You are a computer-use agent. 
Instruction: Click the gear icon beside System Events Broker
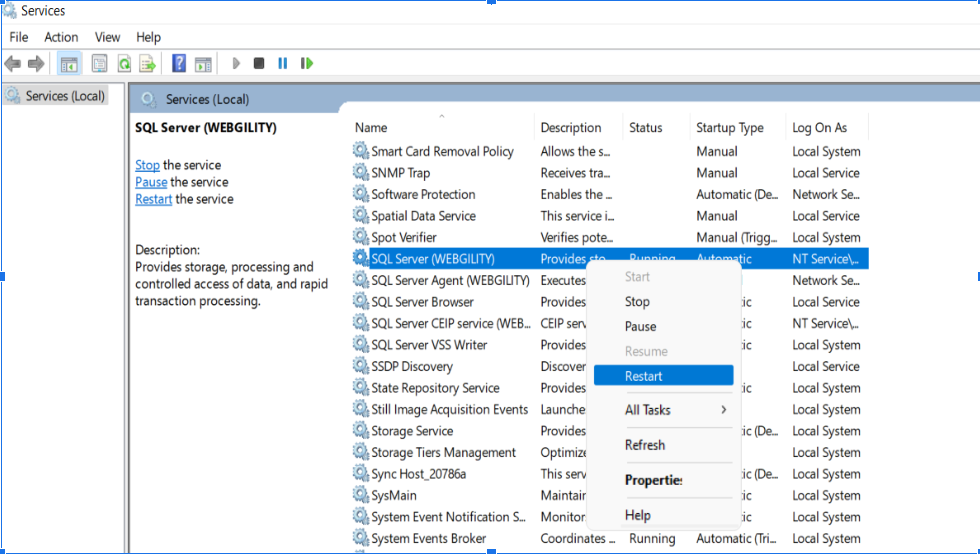click(361, 537)
